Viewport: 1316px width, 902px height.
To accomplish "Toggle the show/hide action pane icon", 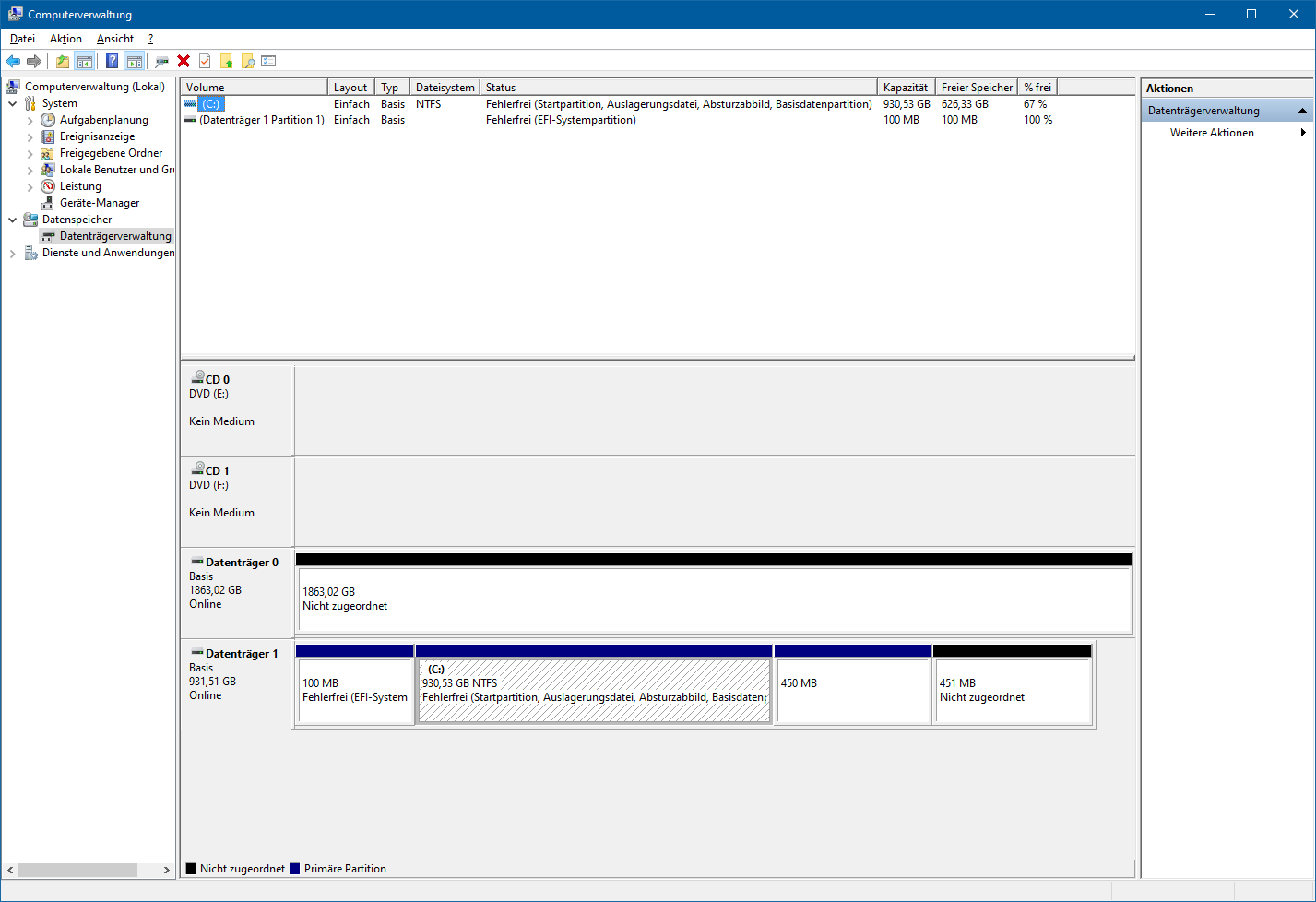I will (135, 61).
